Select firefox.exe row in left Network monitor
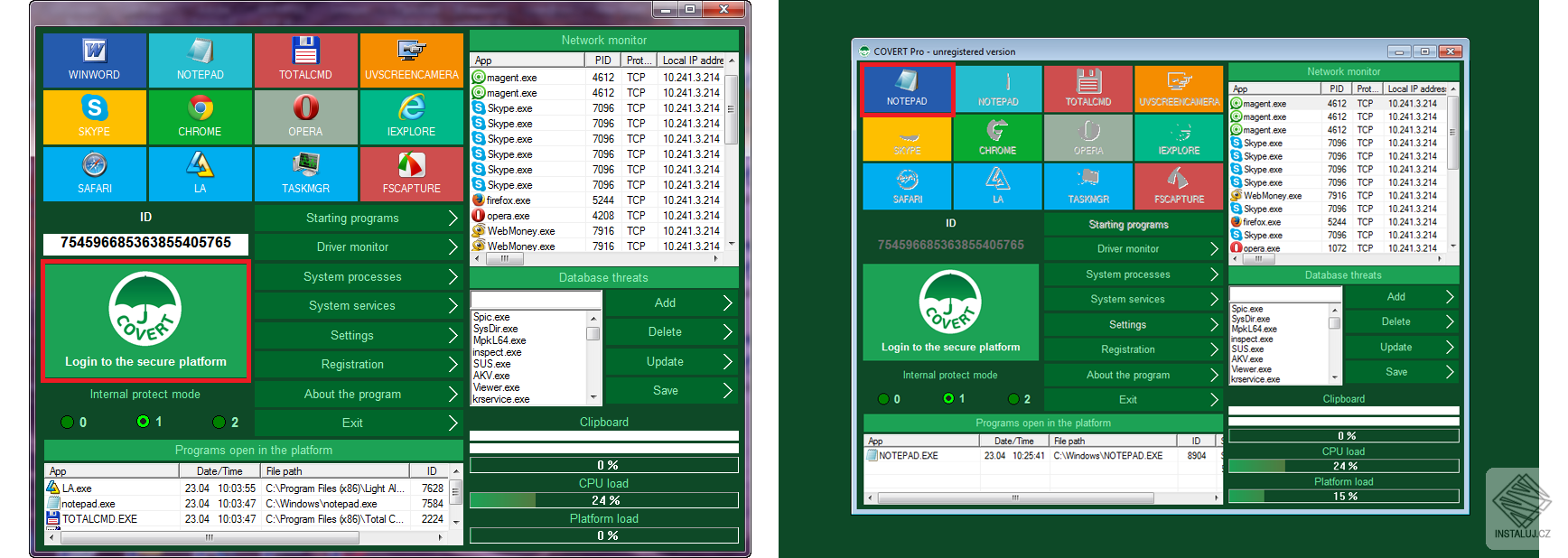The image size is (1568, 558). tap(598, 200)
